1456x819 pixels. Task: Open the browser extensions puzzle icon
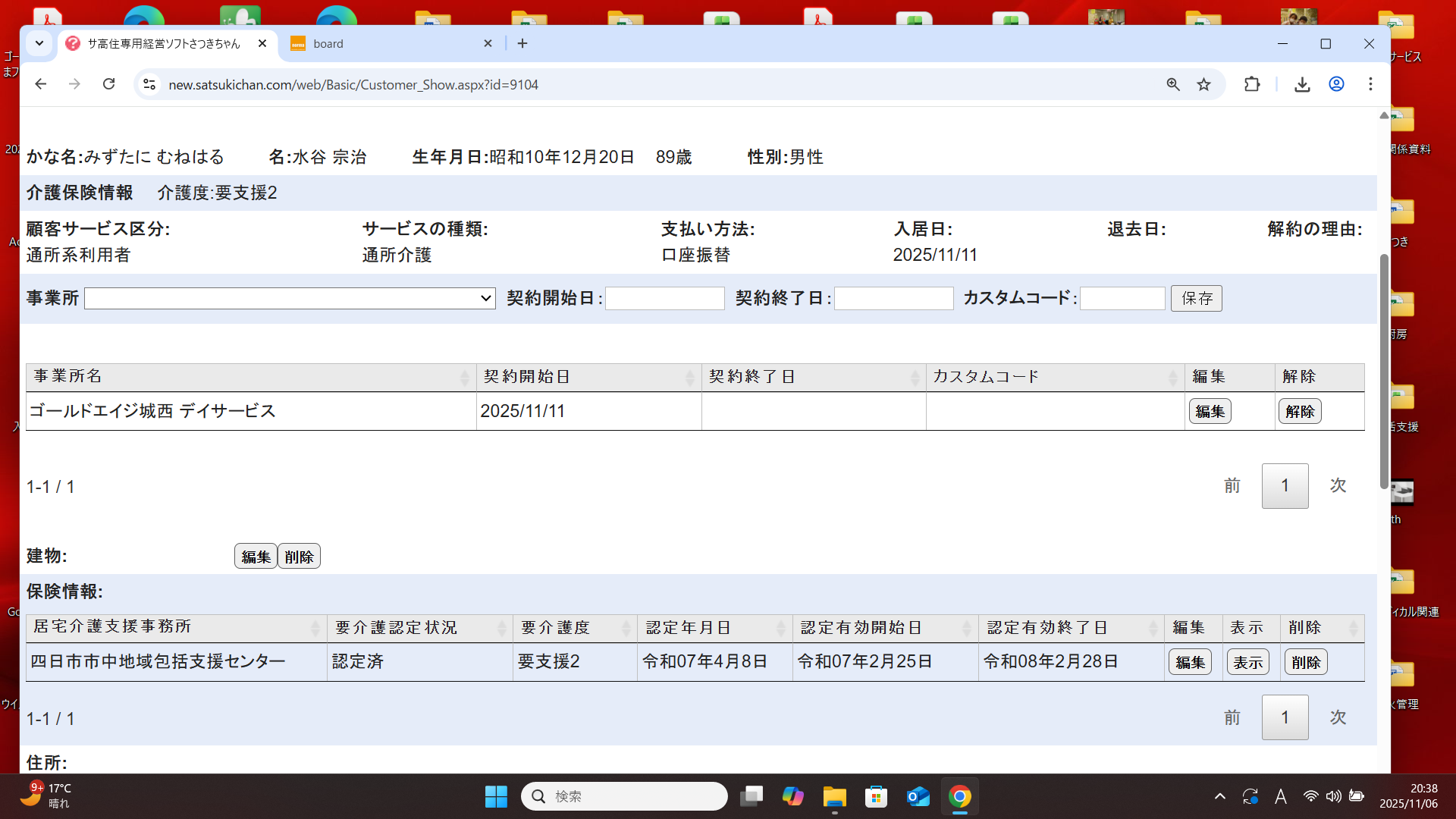coord(1252,84)
